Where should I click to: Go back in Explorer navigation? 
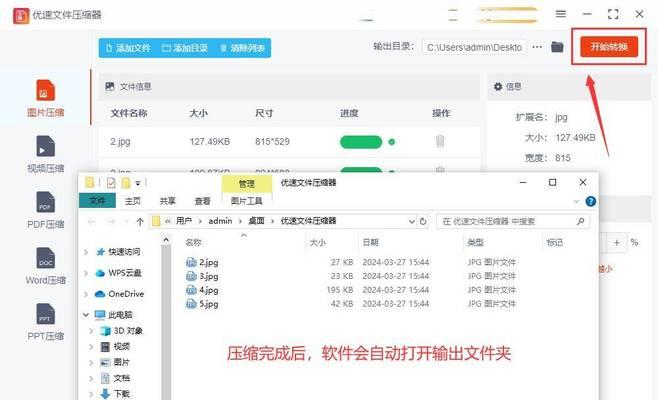(x=92, y=221)
